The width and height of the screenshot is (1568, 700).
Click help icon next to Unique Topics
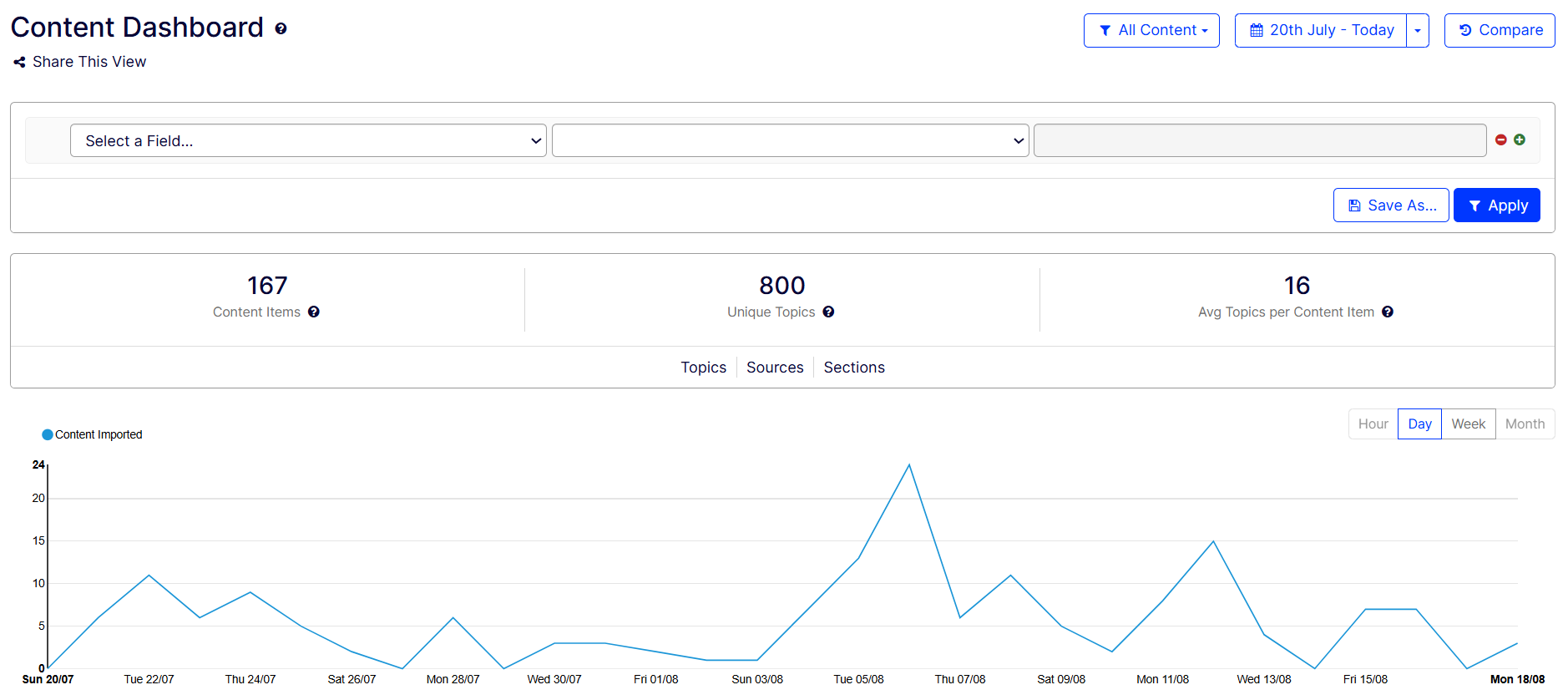click(x=828, y=312)
